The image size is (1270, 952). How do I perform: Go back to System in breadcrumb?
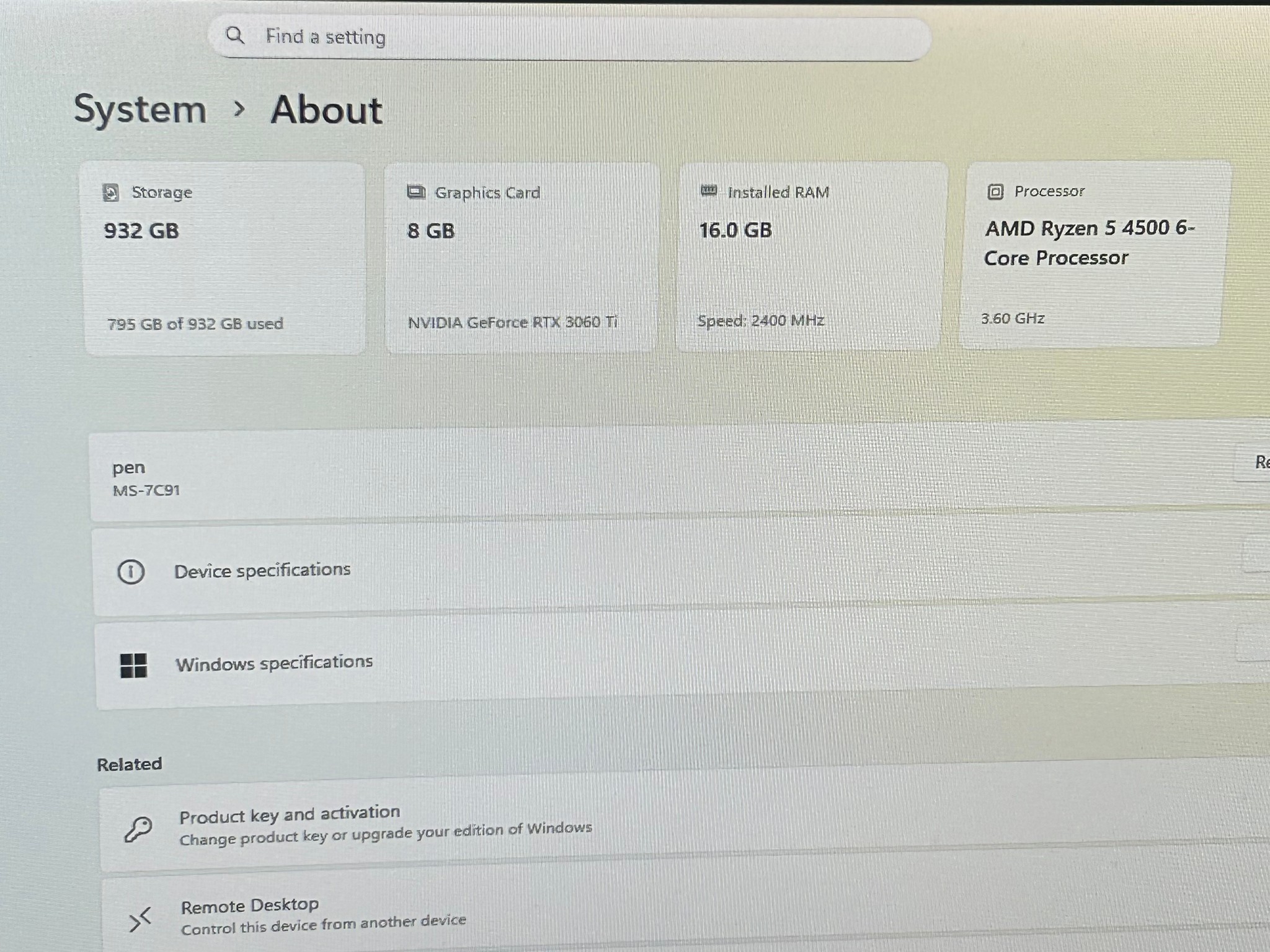140,110
